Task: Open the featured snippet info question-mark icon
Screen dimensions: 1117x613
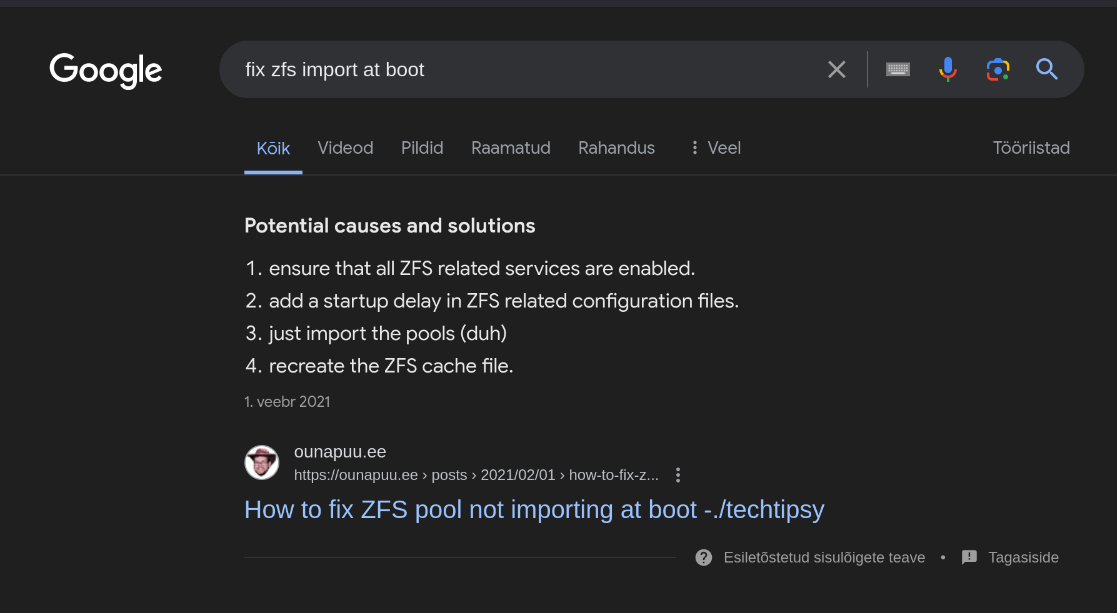Action: point(704,557)
